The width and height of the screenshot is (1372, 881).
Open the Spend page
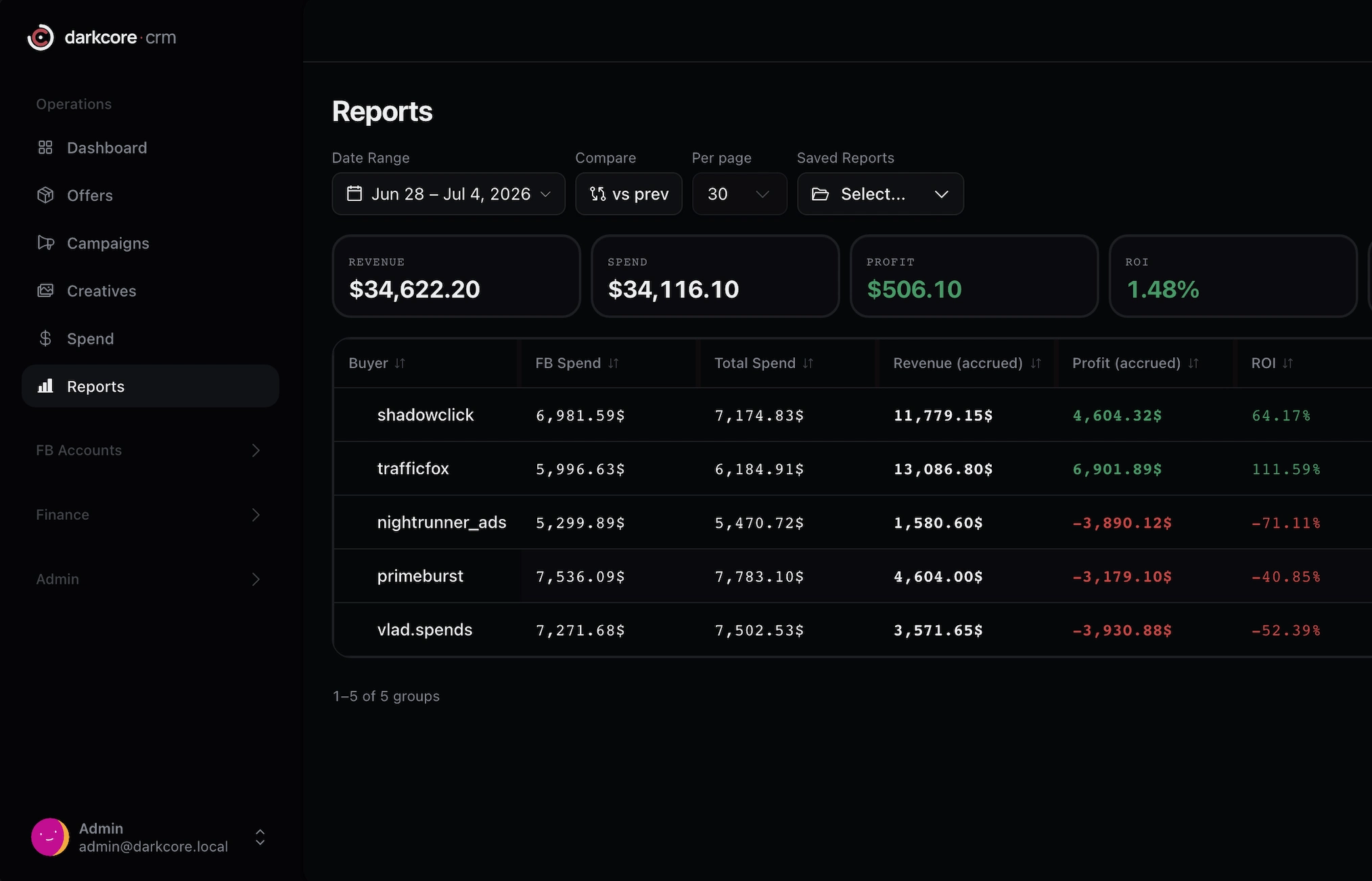point(150,338)
